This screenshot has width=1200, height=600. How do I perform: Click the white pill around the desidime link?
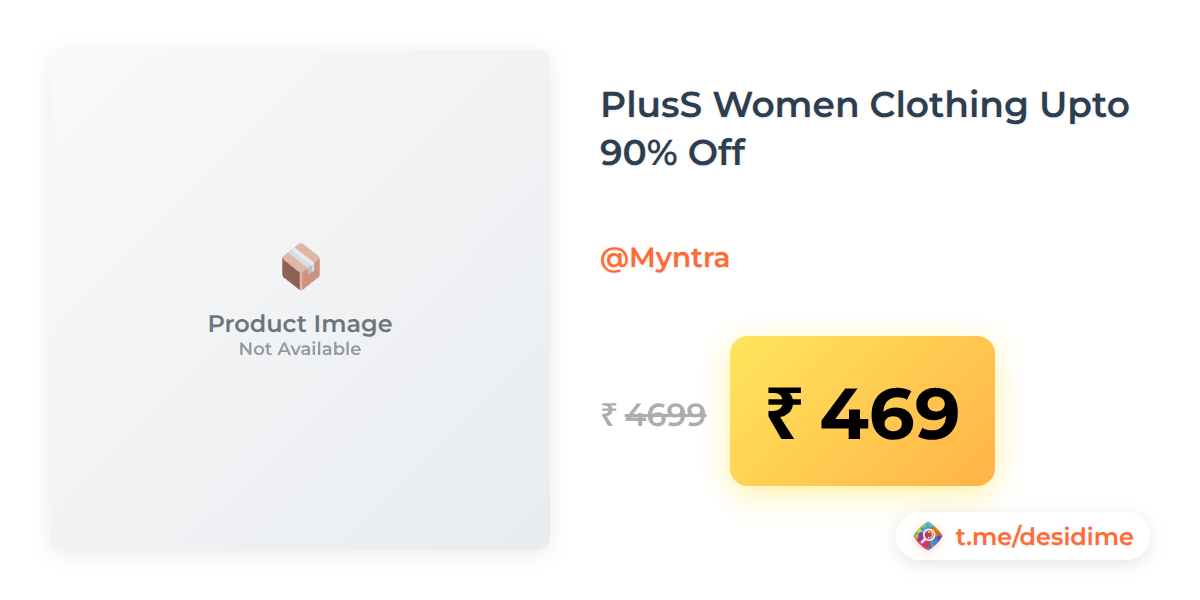pos(1023,537)
